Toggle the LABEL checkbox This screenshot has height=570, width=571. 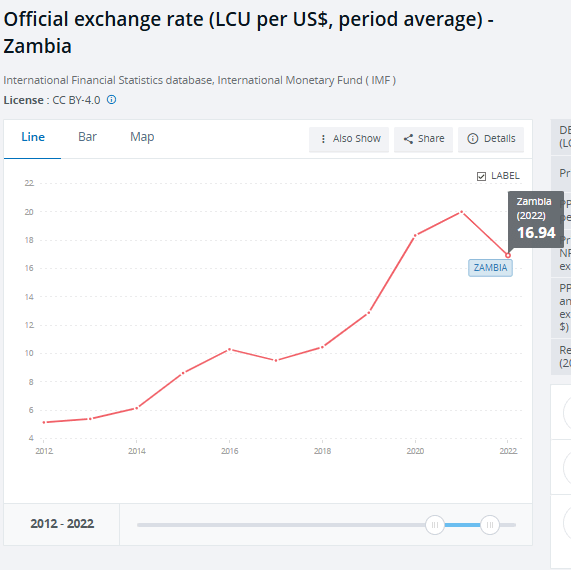[481, 176]
